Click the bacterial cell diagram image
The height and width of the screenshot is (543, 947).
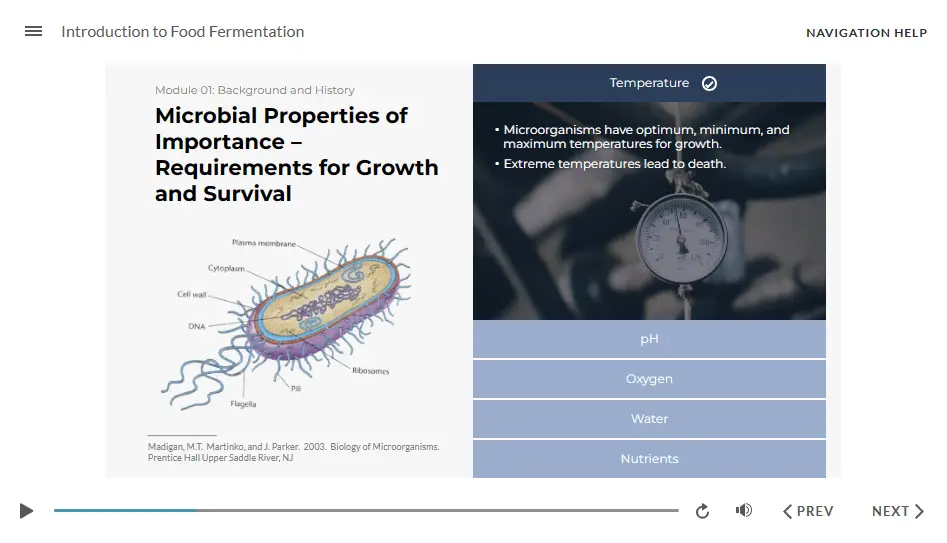[x=290, y=320]
